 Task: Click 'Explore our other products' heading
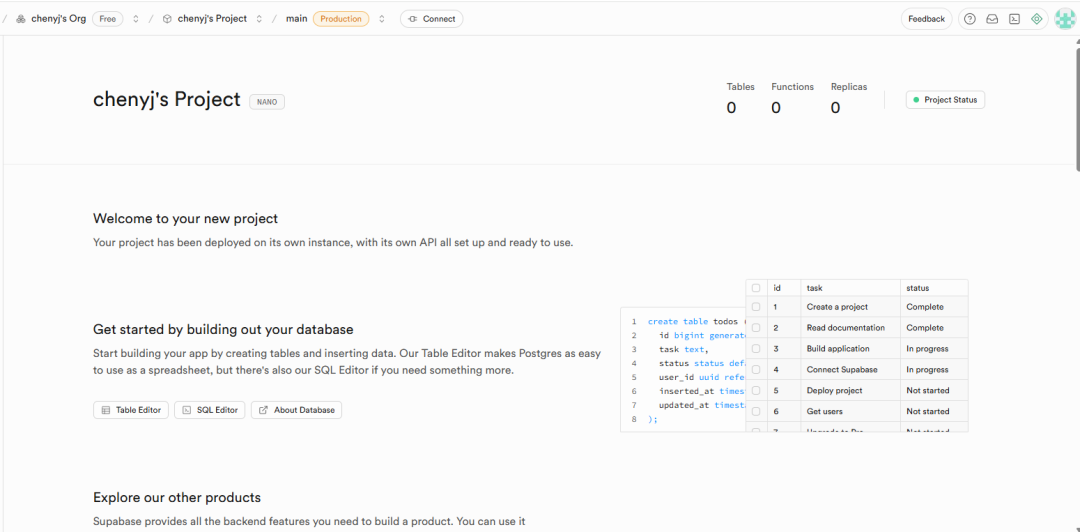[177, 497]
